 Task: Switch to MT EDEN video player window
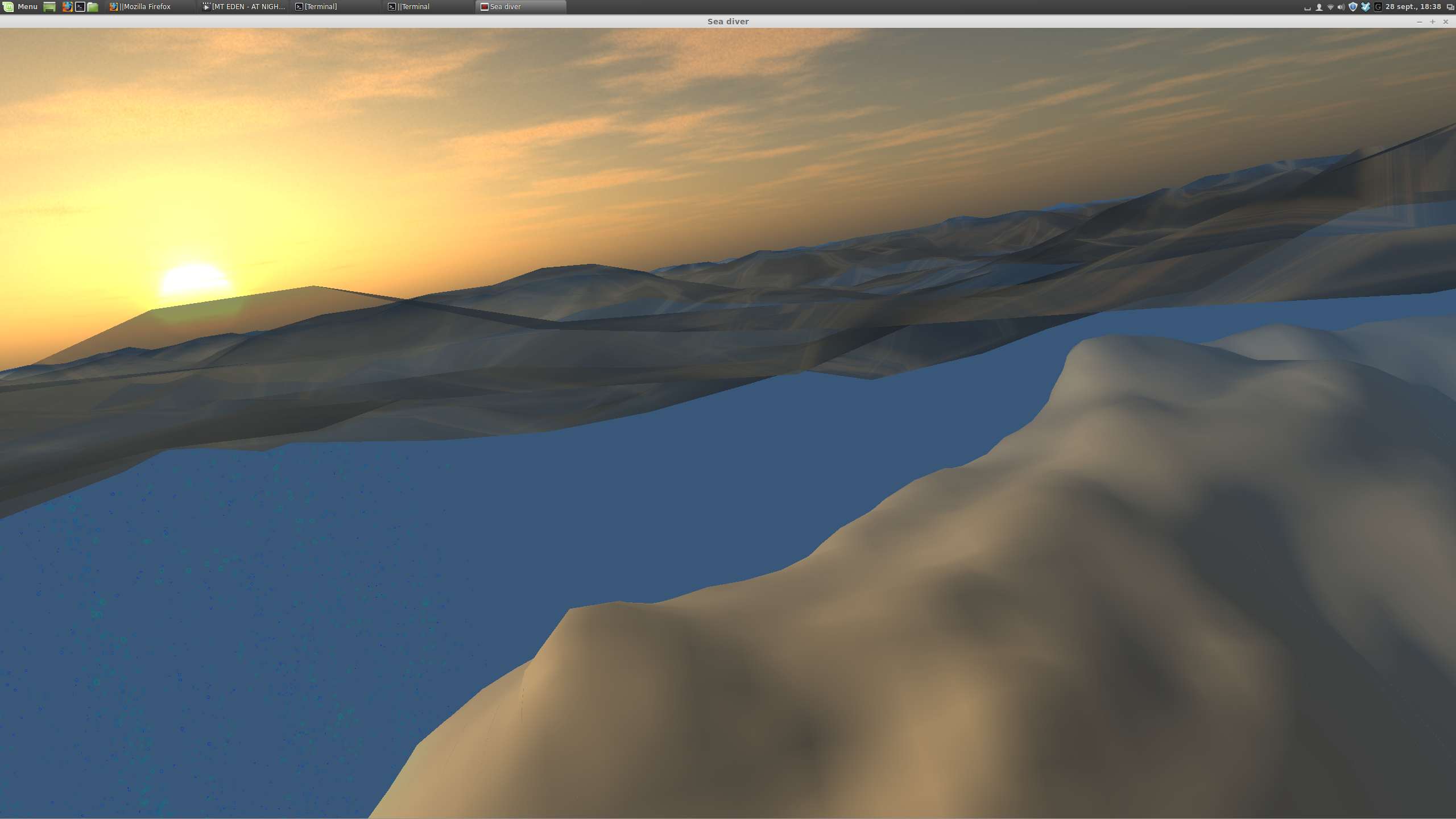[x=245, y=7]
